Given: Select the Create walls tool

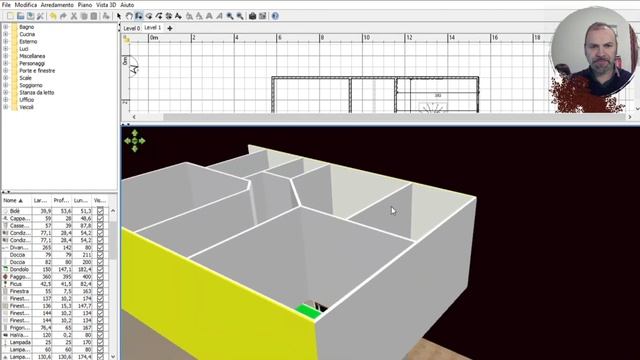Looking at the screenshot, I should (139, 16).
